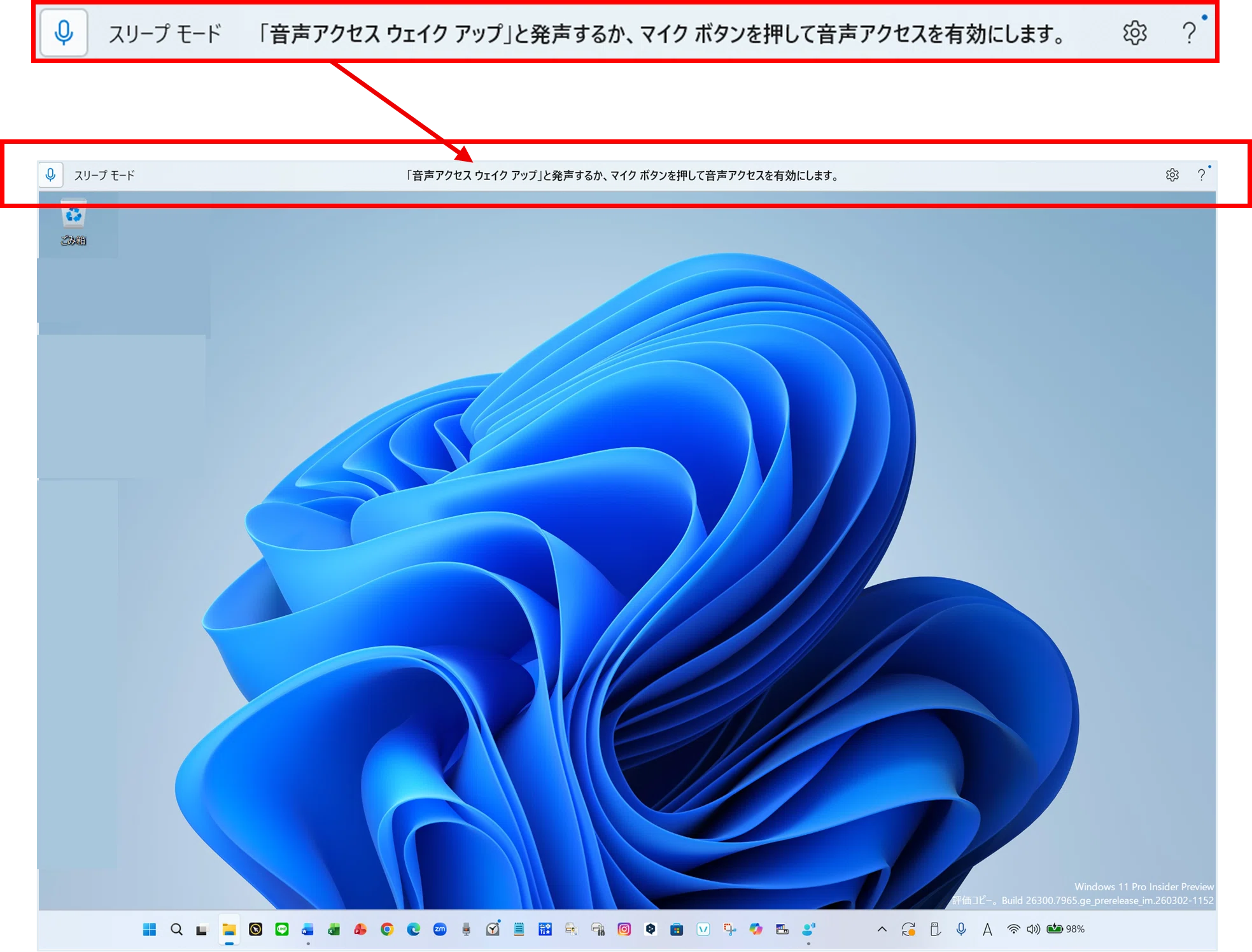Screen dimensions: 1252x952
Task: Click the microphone in-use tray icon
Action: pyautogui.click(x=961, y=929)
